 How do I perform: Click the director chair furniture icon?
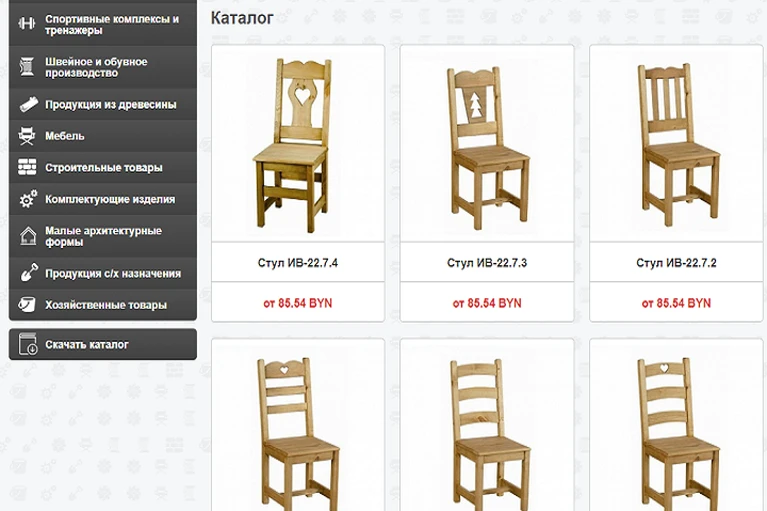[x=27, y=135]
